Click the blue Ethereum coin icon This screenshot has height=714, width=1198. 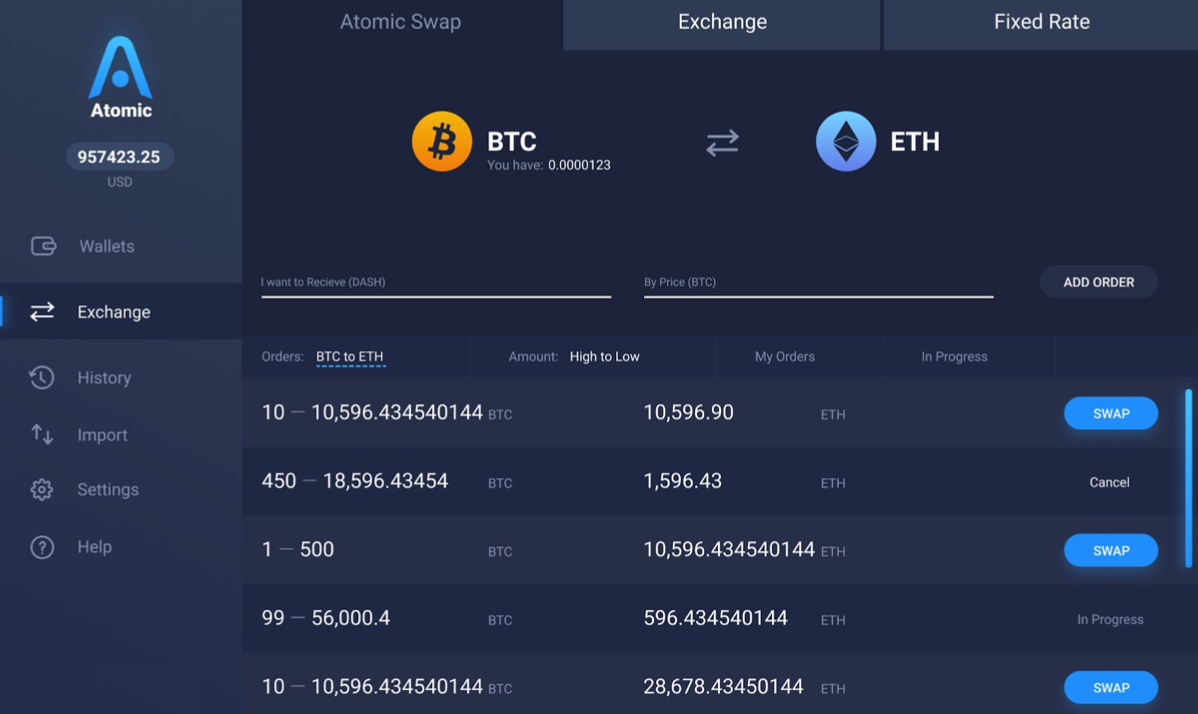(x=846, y=141)
